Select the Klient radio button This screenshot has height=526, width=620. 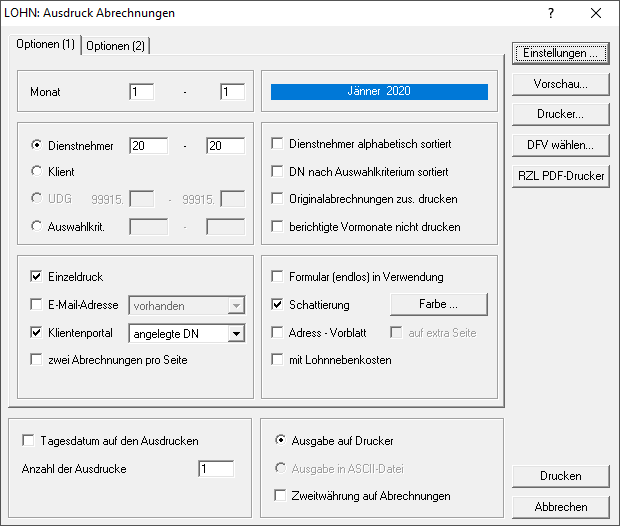pos(38,171)
